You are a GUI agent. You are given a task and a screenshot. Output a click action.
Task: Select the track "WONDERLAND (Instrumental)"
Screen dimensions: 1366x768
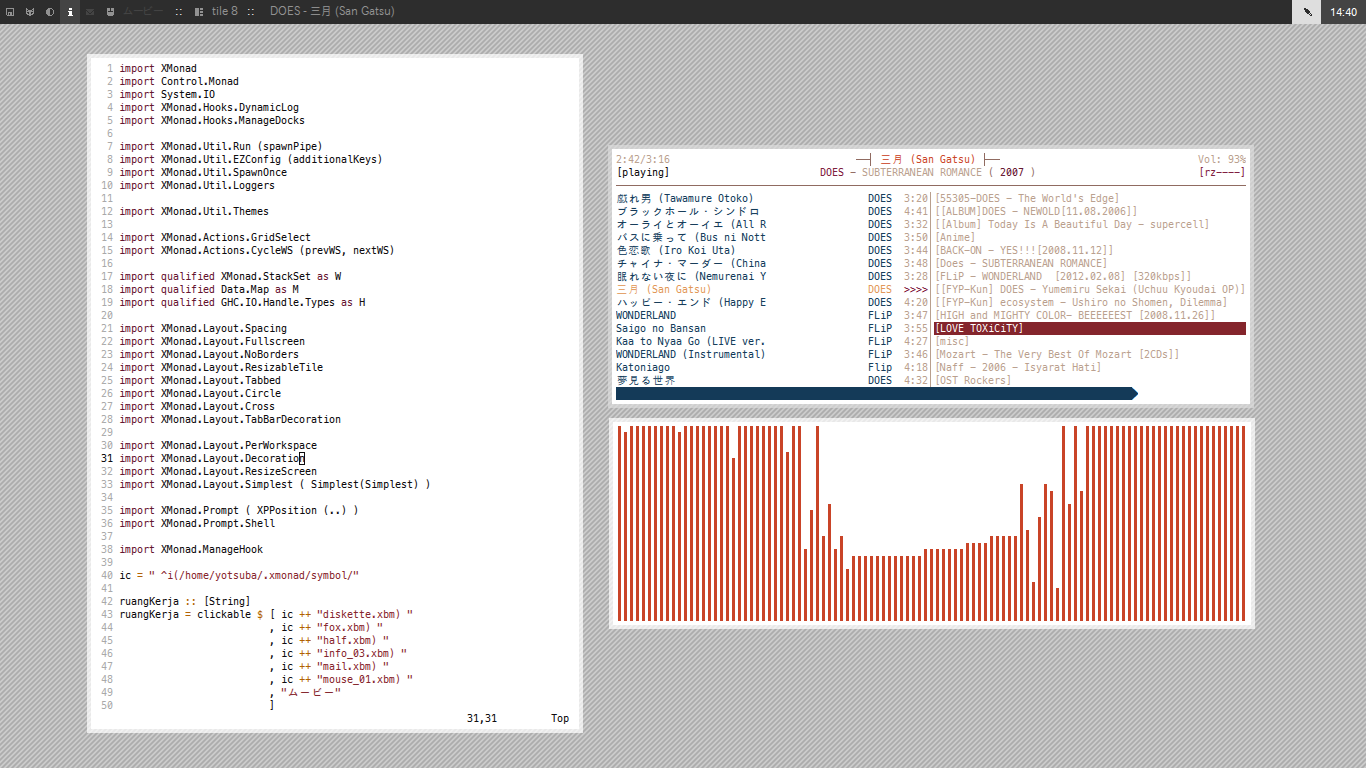(691, 354)
